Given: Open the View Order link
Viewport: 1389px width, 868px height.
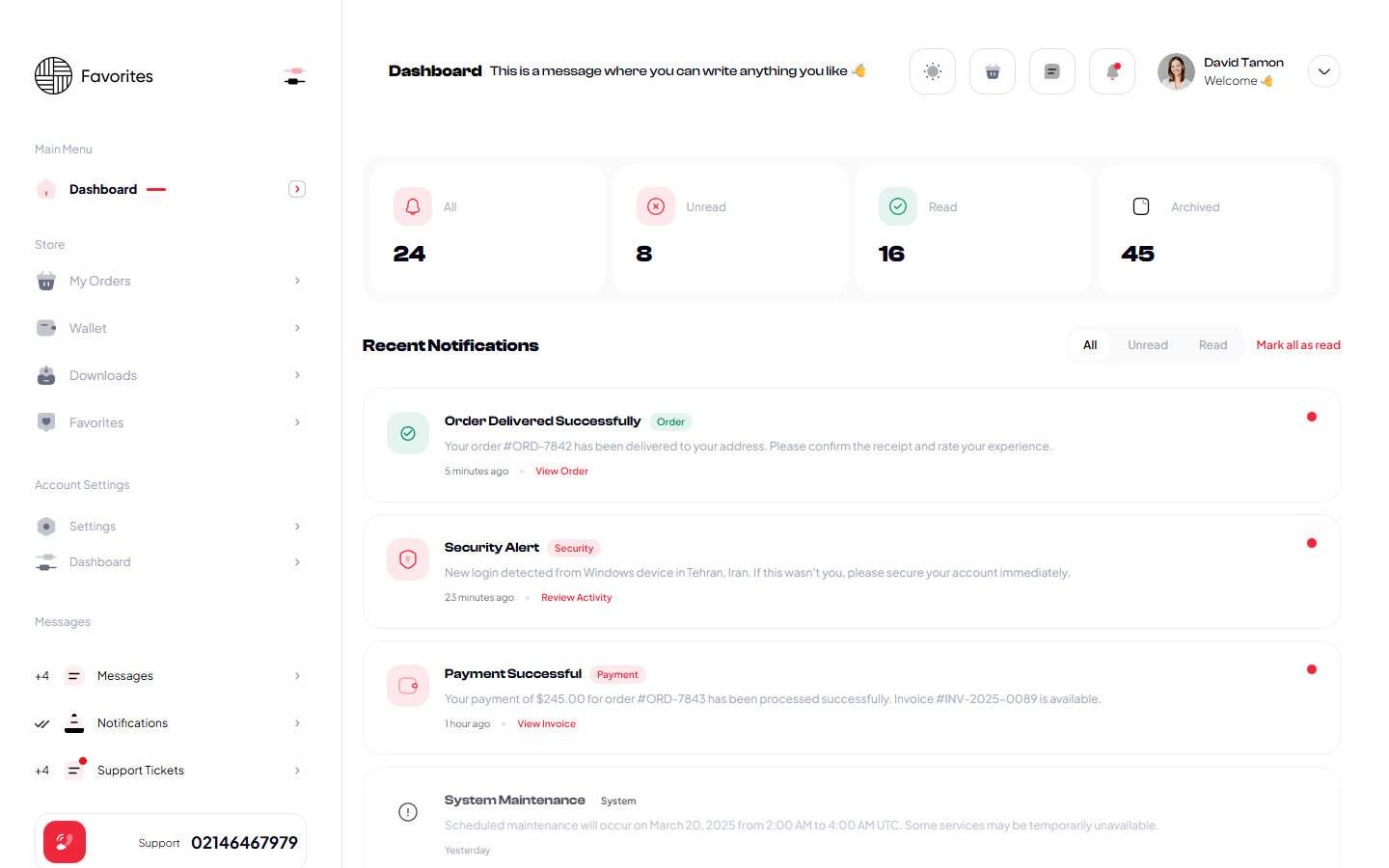Looking at the screenshot, I should click(x=561, y=472).
